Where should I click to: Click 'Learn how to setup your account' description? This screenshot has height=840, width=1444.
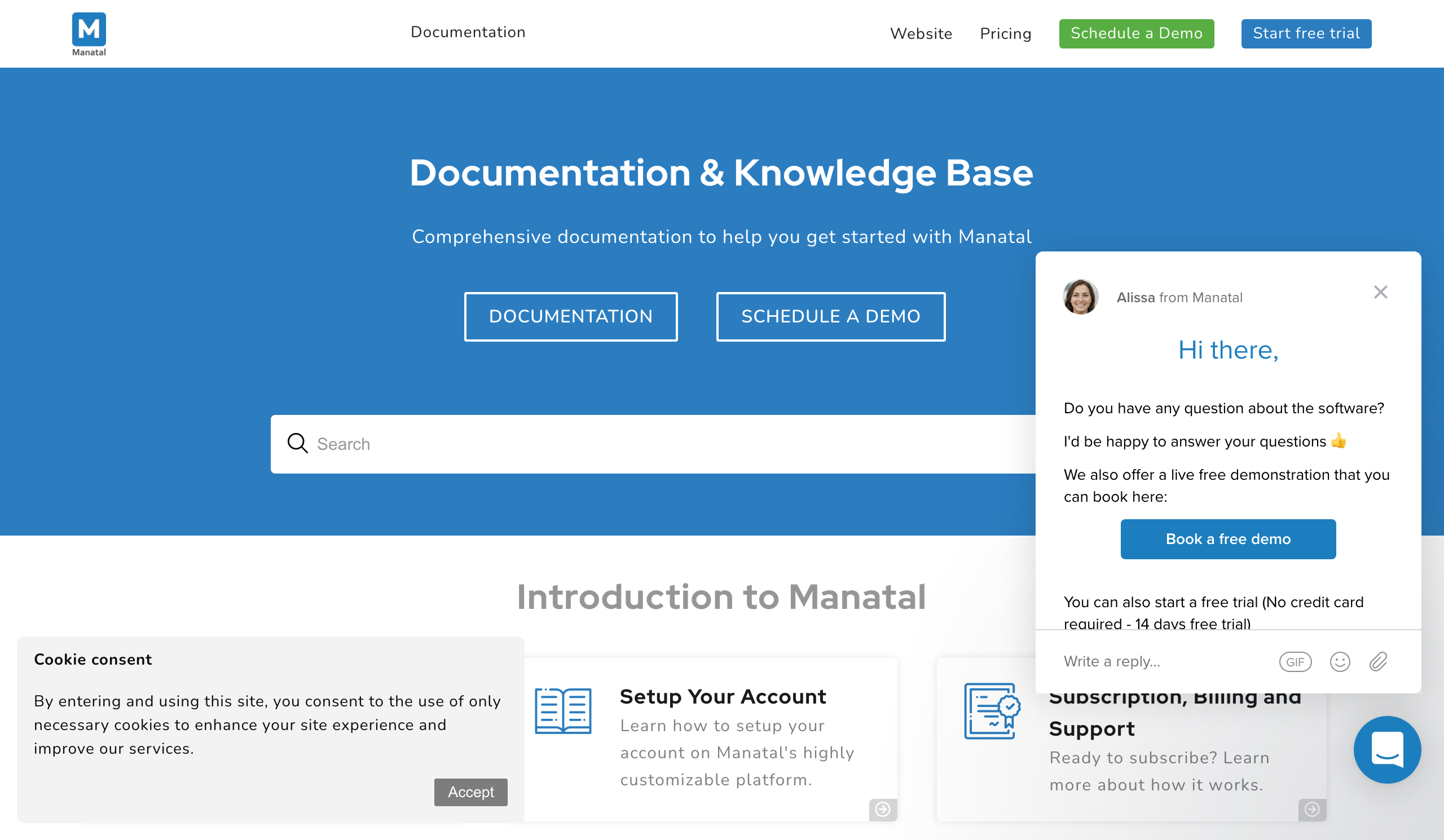tap(737, 753)
